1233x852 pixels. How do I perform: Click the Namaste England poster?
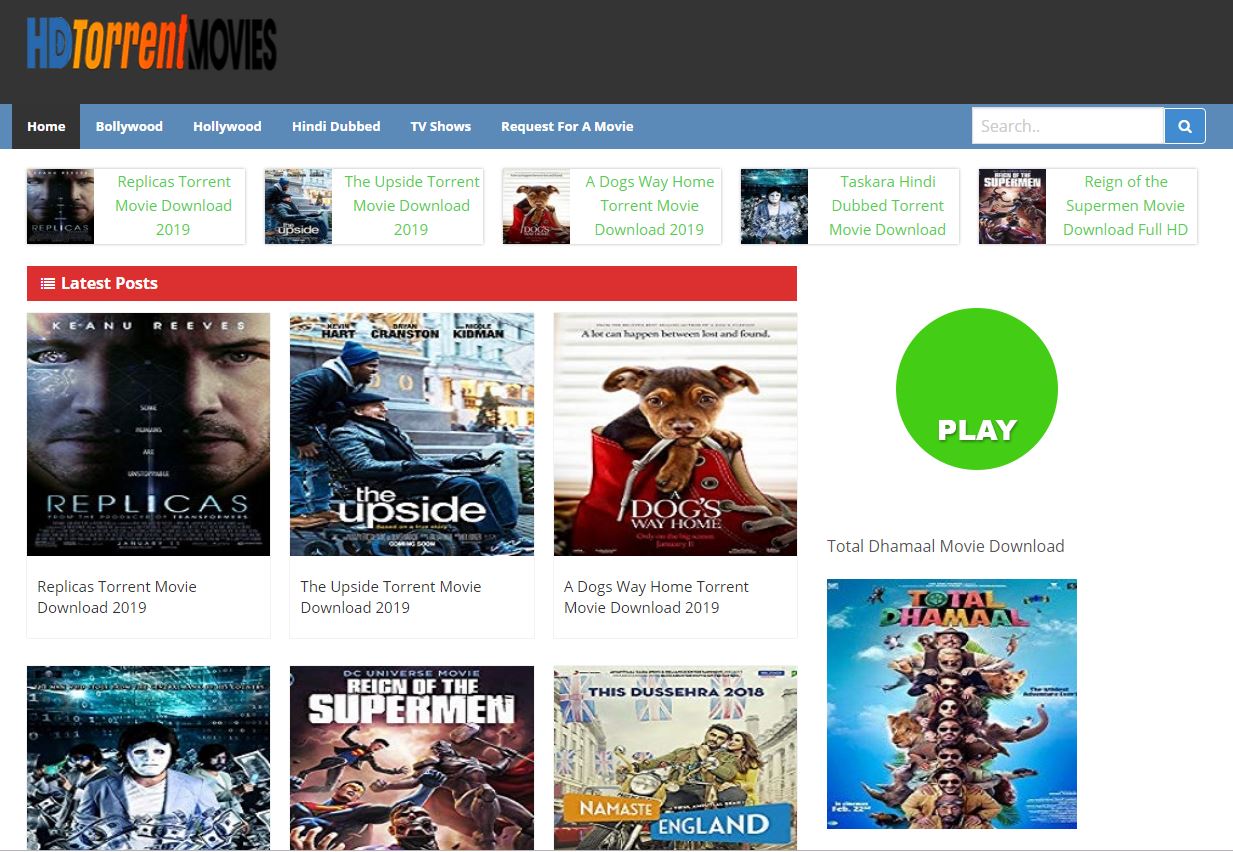click(x=675, y=758)
